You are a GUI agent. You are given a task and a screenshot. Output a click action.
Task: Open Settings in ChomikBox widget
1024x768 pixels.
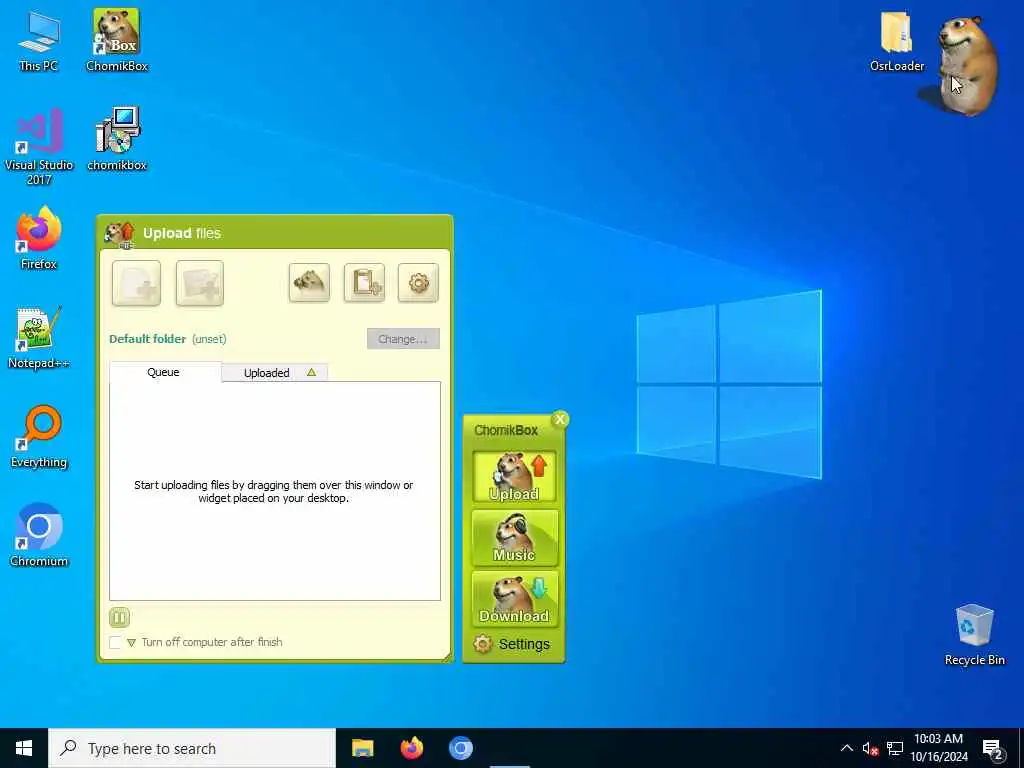[x=513, y=645]
